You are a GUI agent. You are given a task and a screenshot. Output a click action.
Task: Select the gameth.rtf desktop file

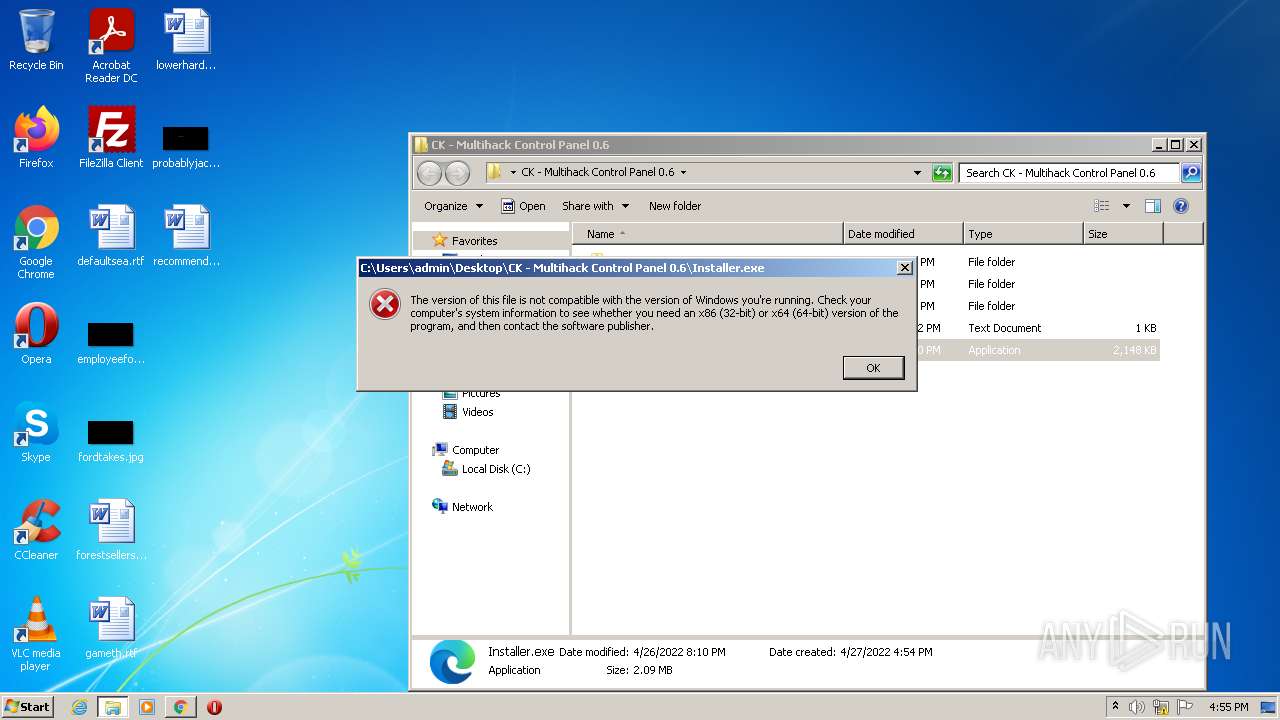(111, 628)
